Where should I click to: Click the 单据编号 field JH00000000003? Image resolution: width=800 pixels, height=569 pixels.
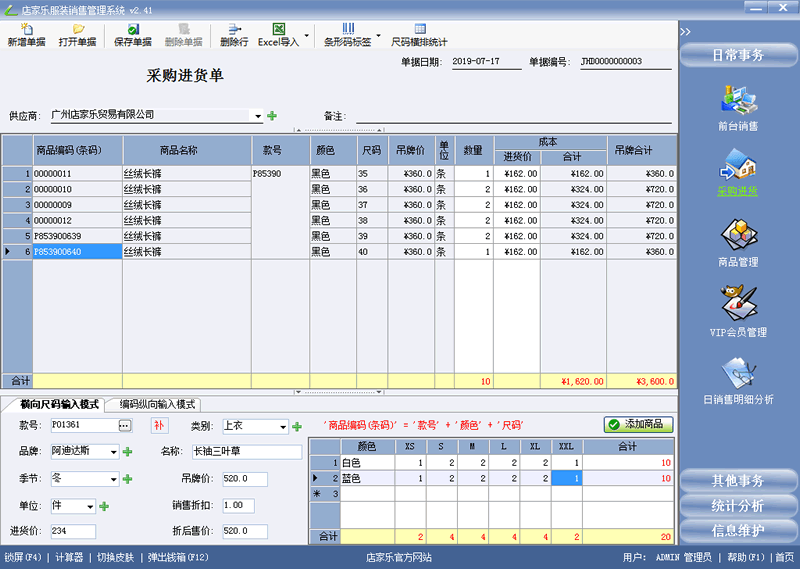[626, 62]
